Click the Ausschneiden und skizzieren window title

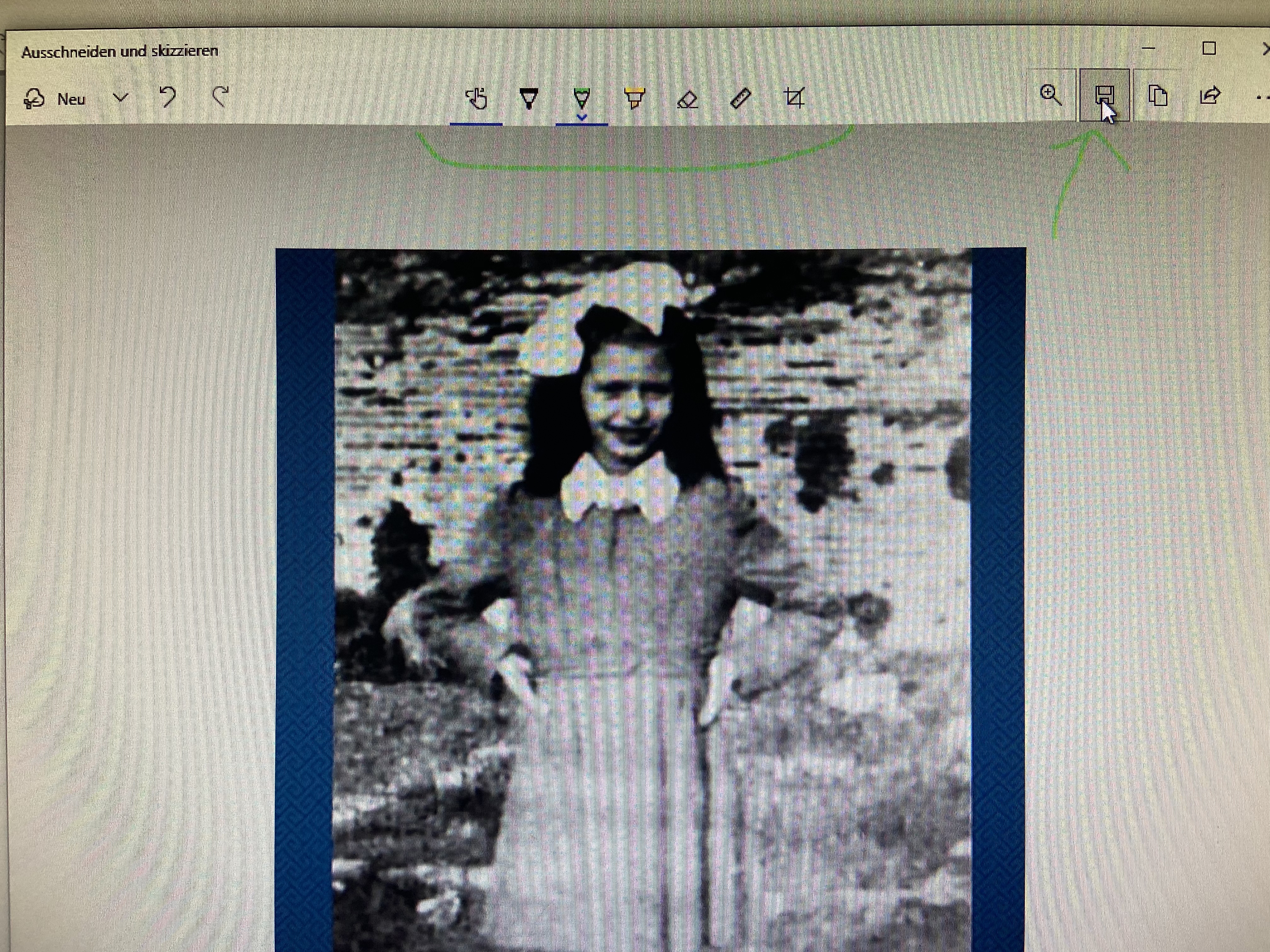tap(120, 52)
